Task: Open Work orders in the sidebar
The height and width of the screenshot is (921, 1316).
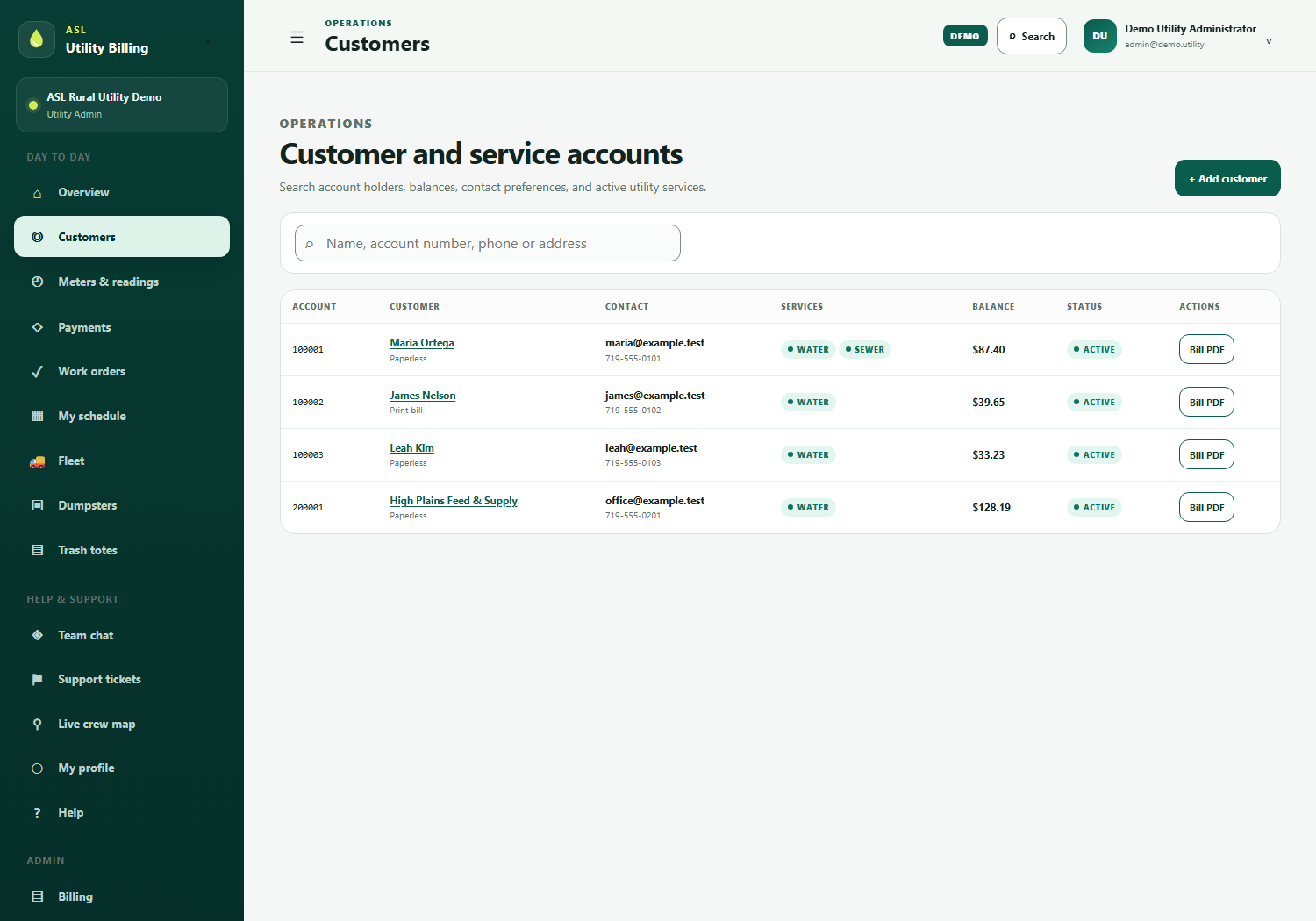Action: pyautogui.click(x=122, y=371)
